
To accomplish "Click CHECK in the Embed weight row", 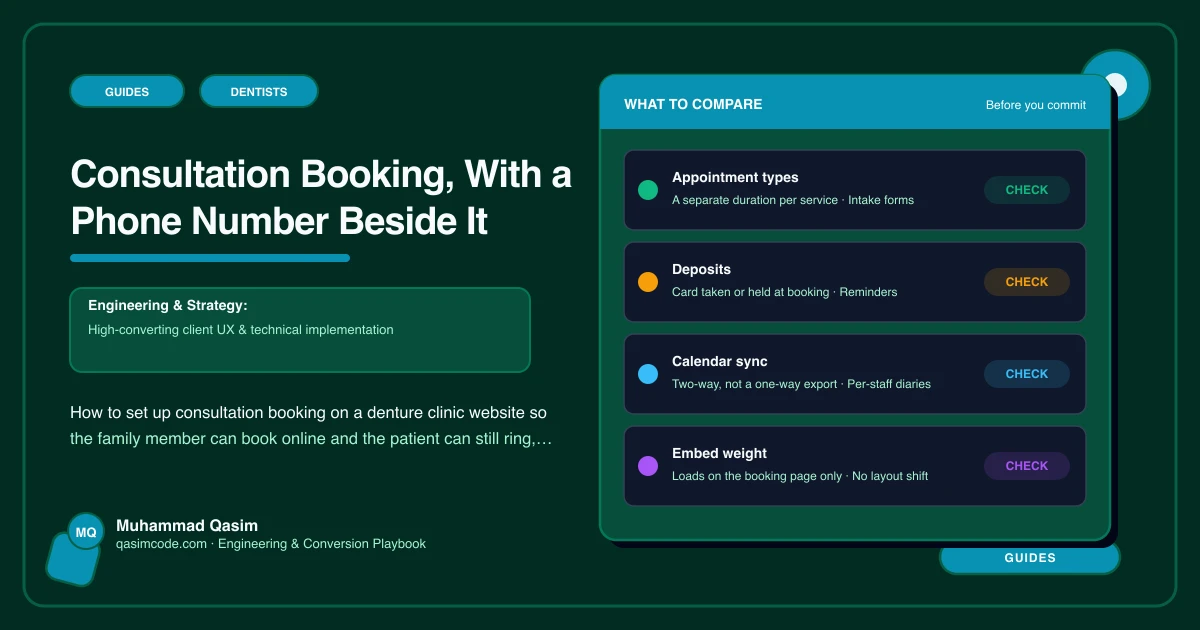I will [x=1027, y=466].
